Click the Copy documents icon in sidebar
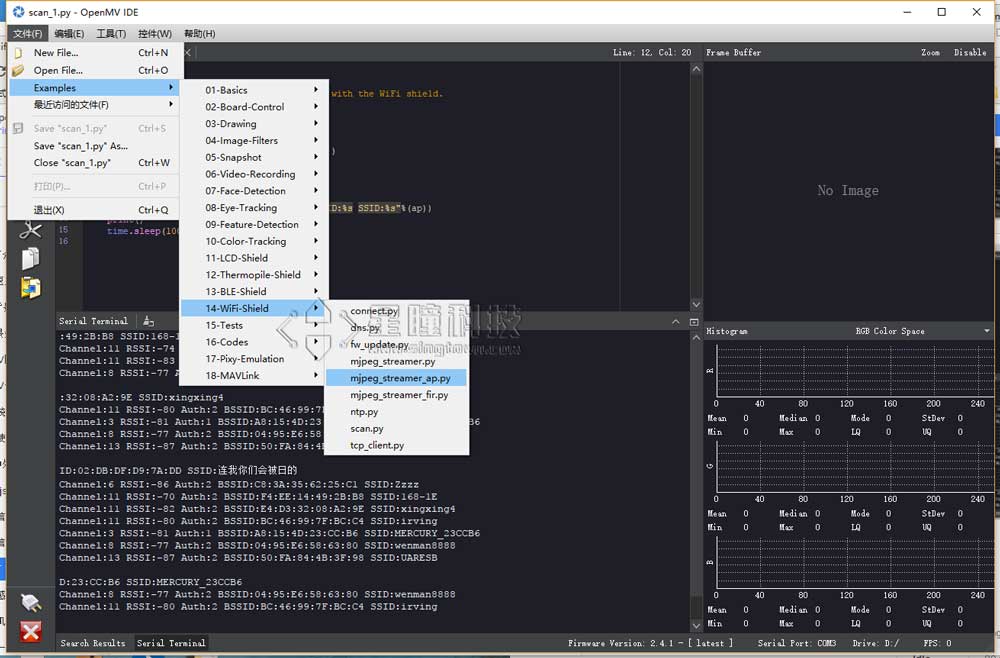This screenshot has width=1000, height=658. click(30, 258)
